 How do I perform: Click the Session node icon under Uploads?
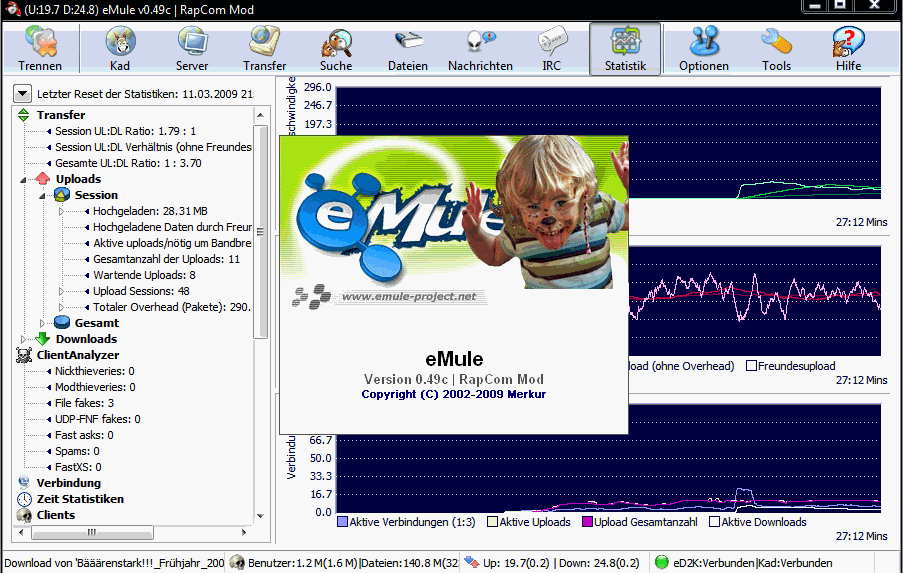62,195
